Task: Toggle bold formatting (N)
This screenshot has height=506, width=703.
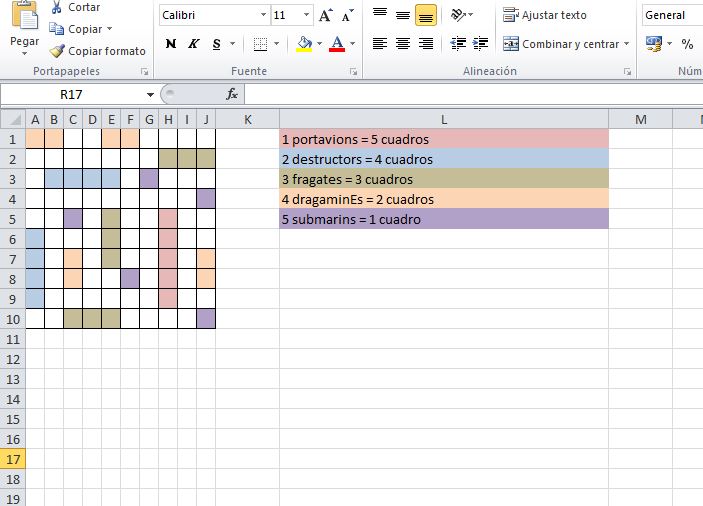Action: pyautogui.click(x=170, y=44)
